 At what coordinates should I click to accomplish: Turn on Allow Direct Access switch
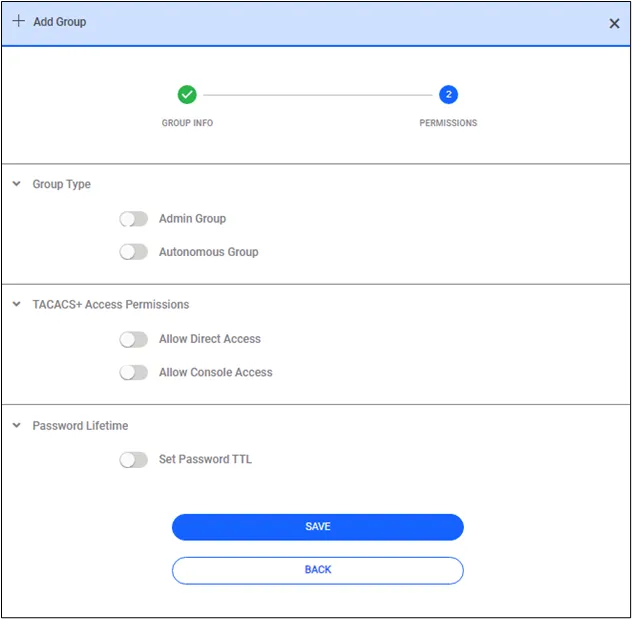tap(133, 339)
